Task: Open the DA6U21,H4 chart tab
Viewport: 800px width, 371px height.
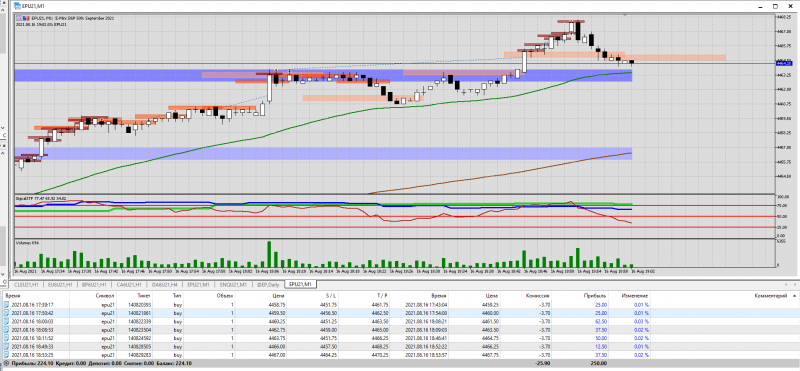Action: 165,284
